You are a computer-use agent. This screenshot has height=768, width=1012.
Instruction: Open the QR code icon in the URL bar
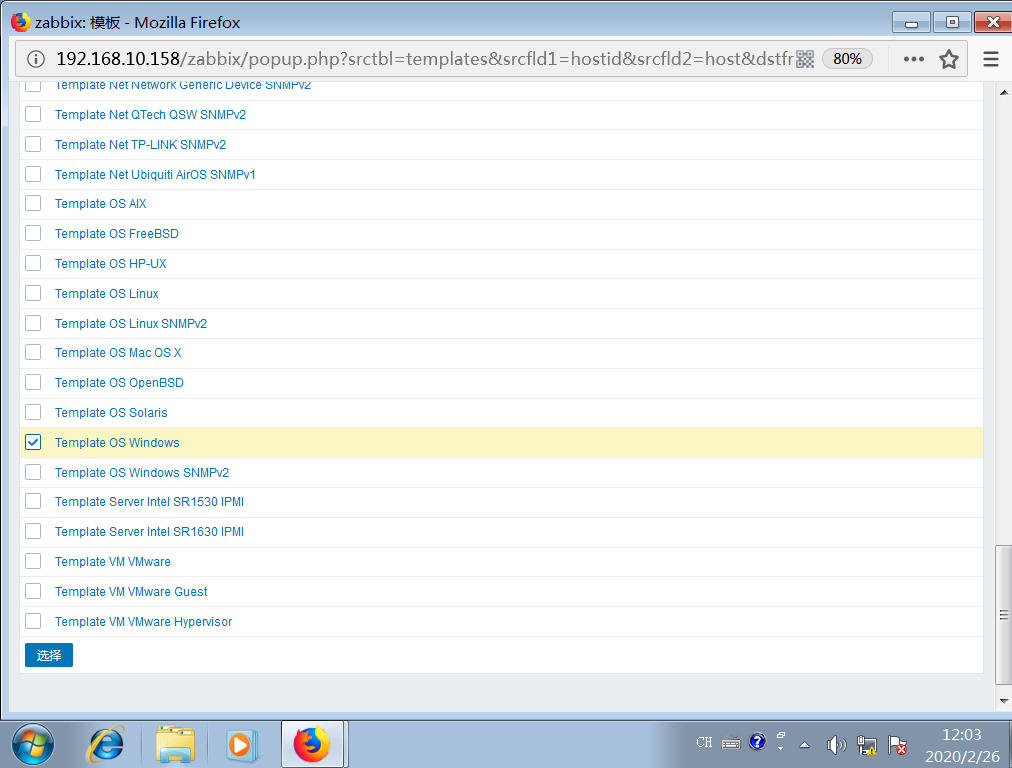click(805, 59)
